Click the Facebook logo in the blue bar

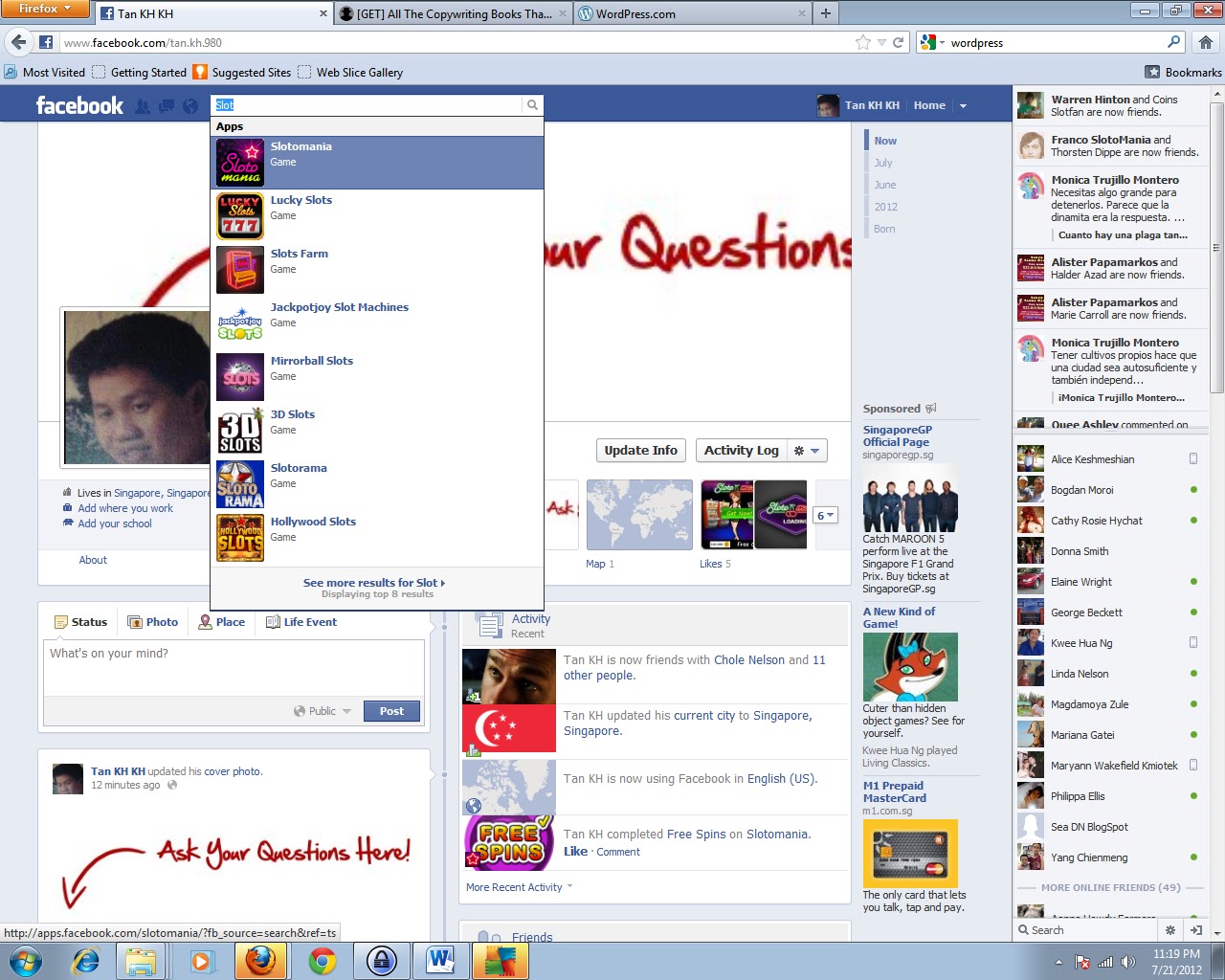pyautogui.click(x=79, y=105)
